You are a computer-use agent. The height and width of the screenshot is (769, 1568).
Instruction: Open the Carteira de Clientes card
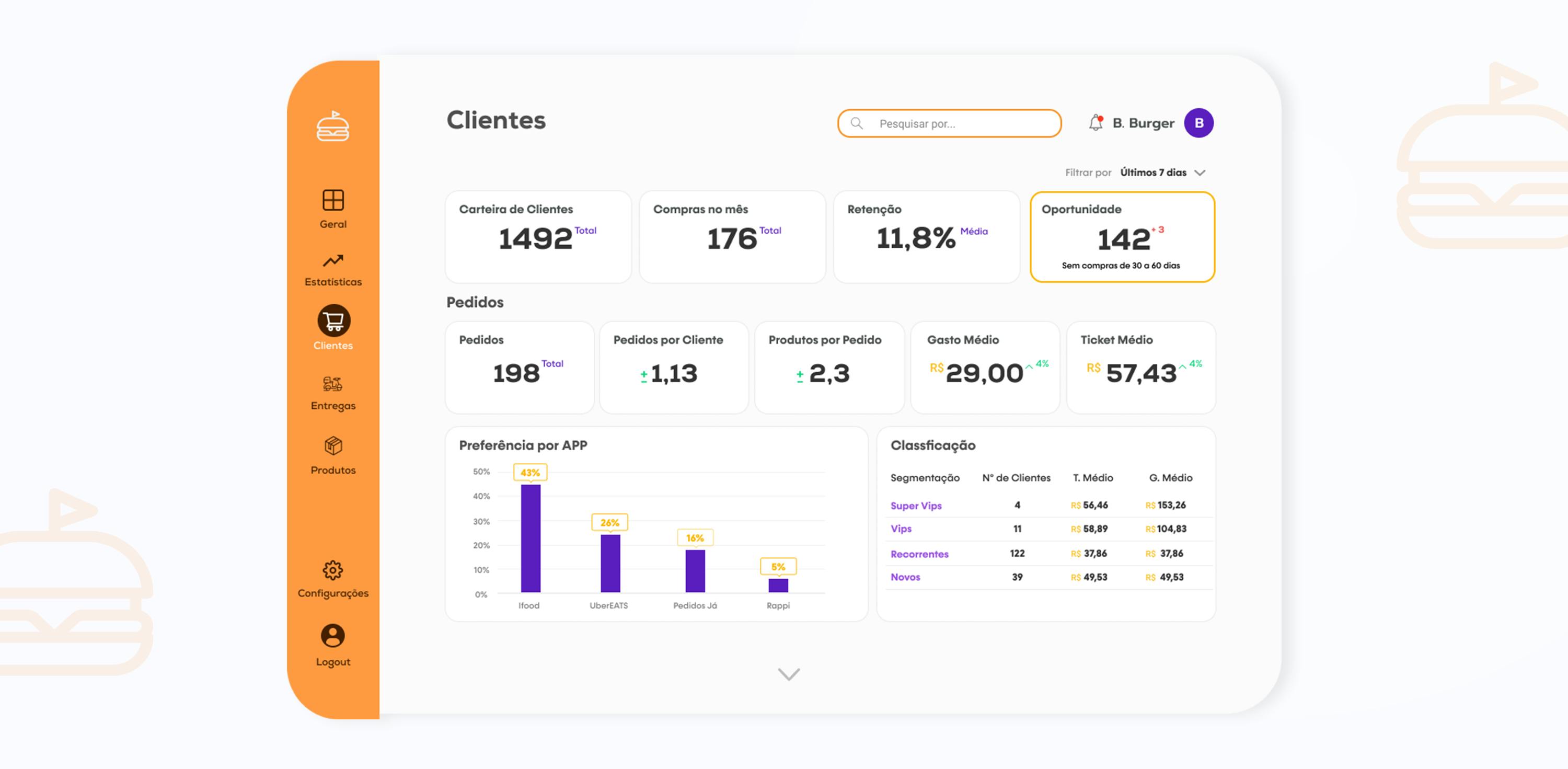538,237
